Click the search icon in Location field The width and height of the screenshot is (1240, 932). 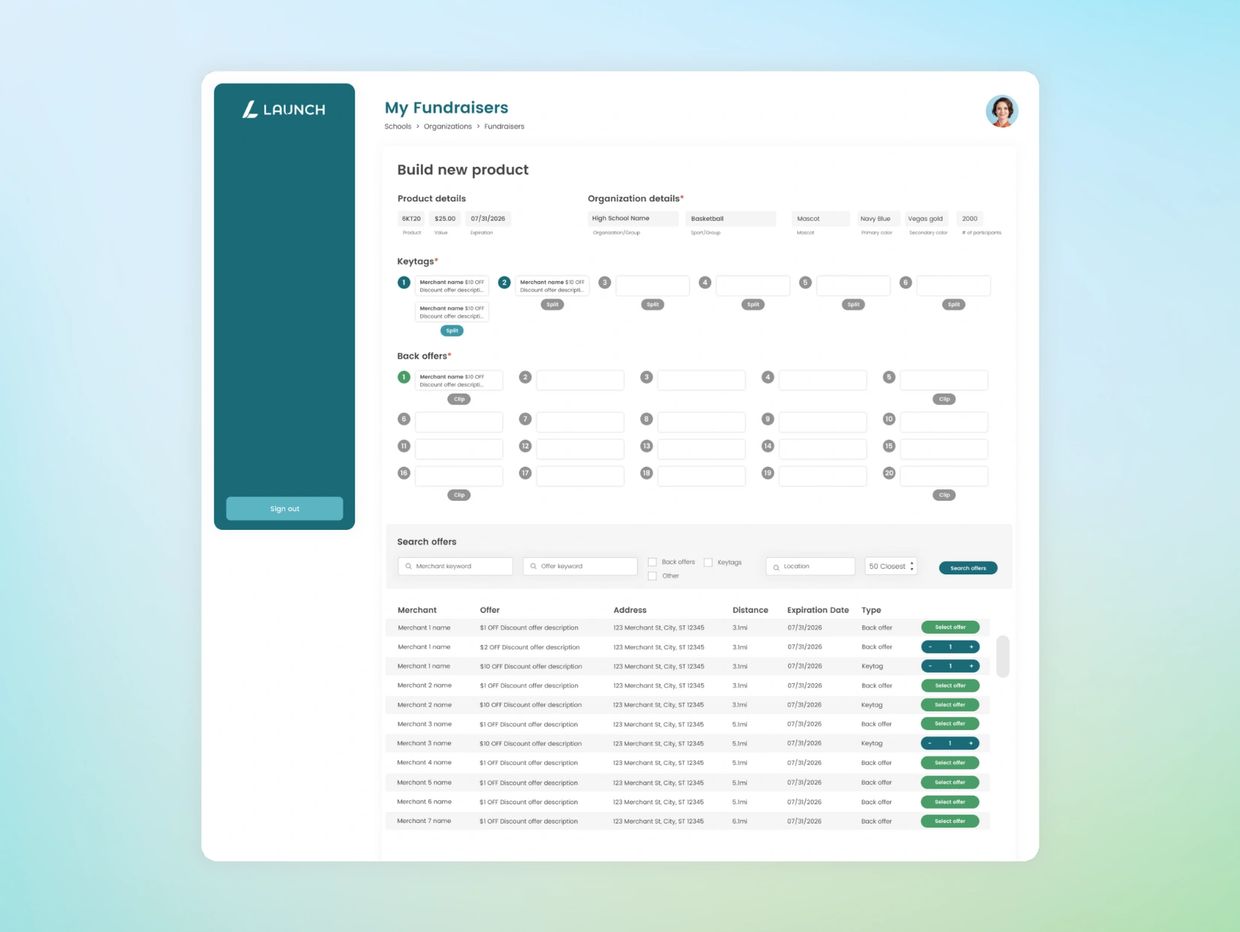point(776,567)
